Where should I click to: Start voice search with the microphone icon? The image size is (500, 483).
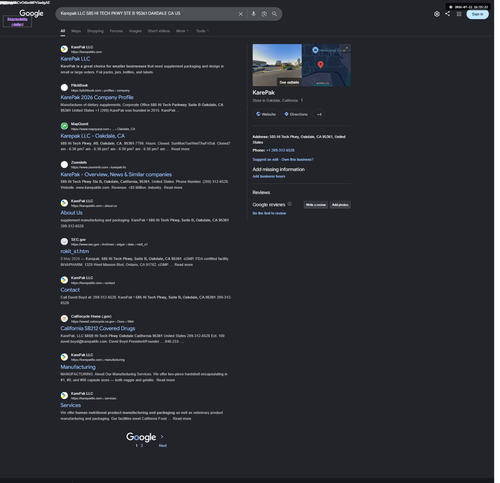tap(253, 14)
